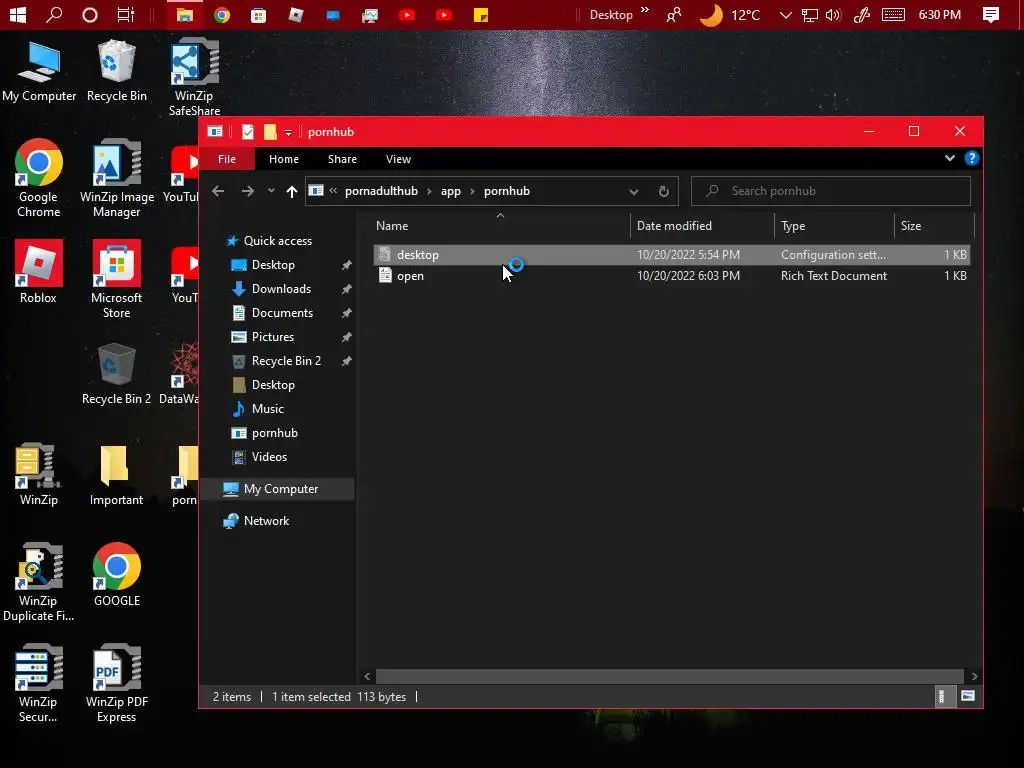Open Task View on the taskbar
This screenshot has height=768, width=1024.
click(x=125, y=14)
